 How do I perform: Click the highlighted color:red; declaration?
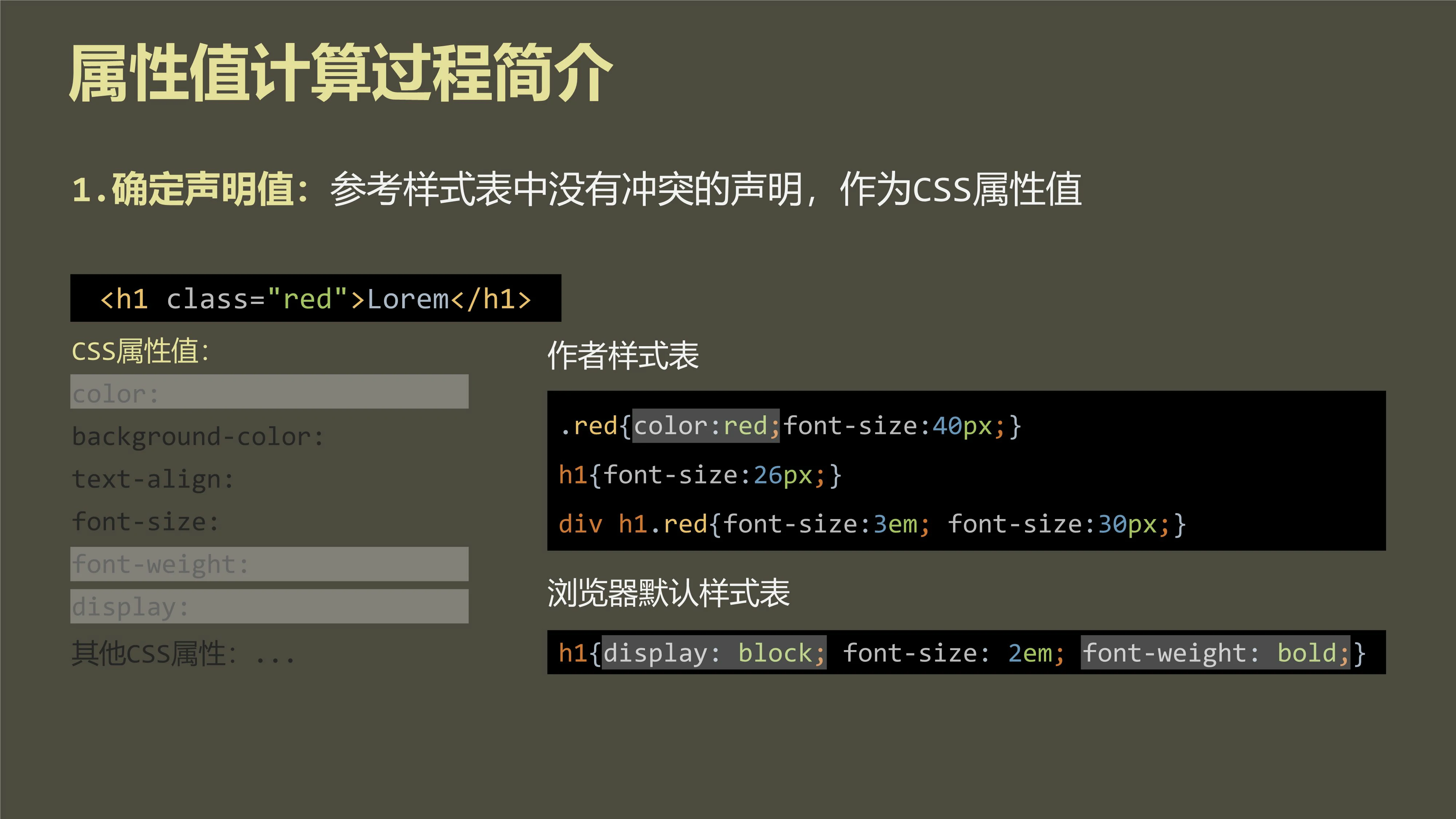(x=705, y=426)
